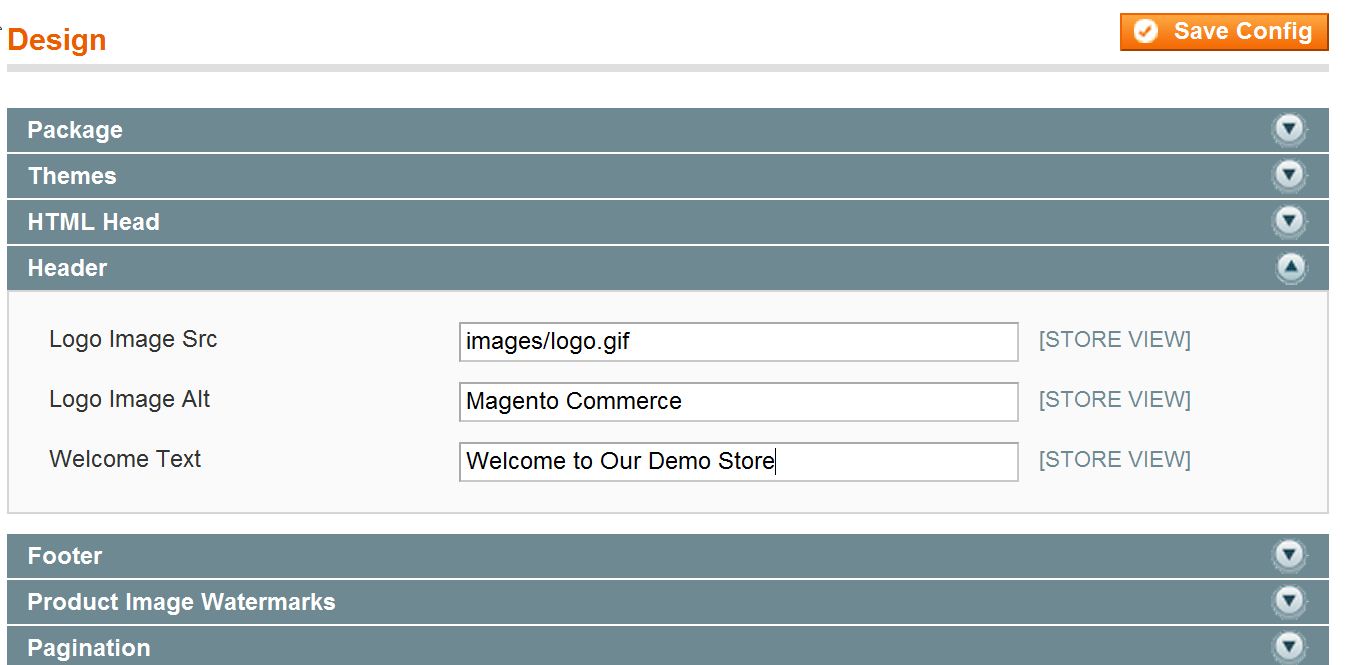Collapse Header using its up-arrow icon
Image resolution: width=1348 pixels, height=665 pixels.
[1291, 268]
